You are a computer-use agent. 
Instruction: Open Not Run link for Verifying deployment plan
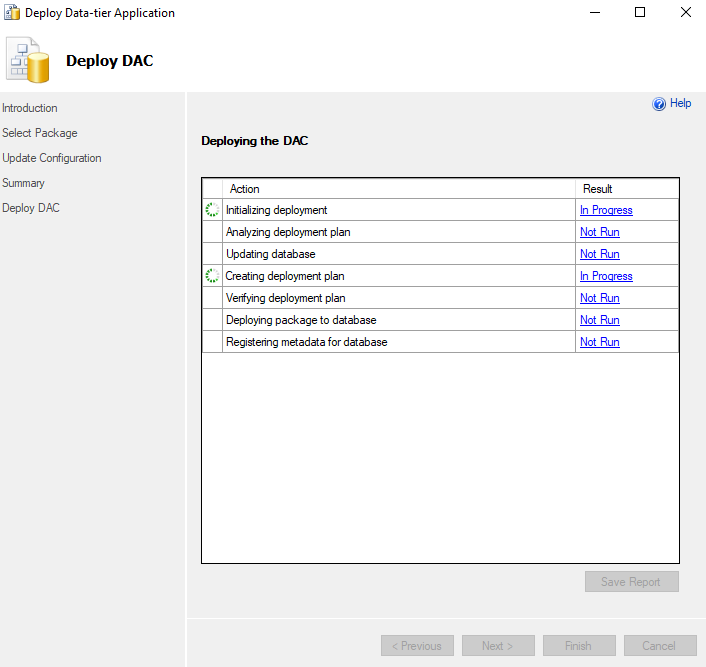pyautogui.click(x=599, y=298)
